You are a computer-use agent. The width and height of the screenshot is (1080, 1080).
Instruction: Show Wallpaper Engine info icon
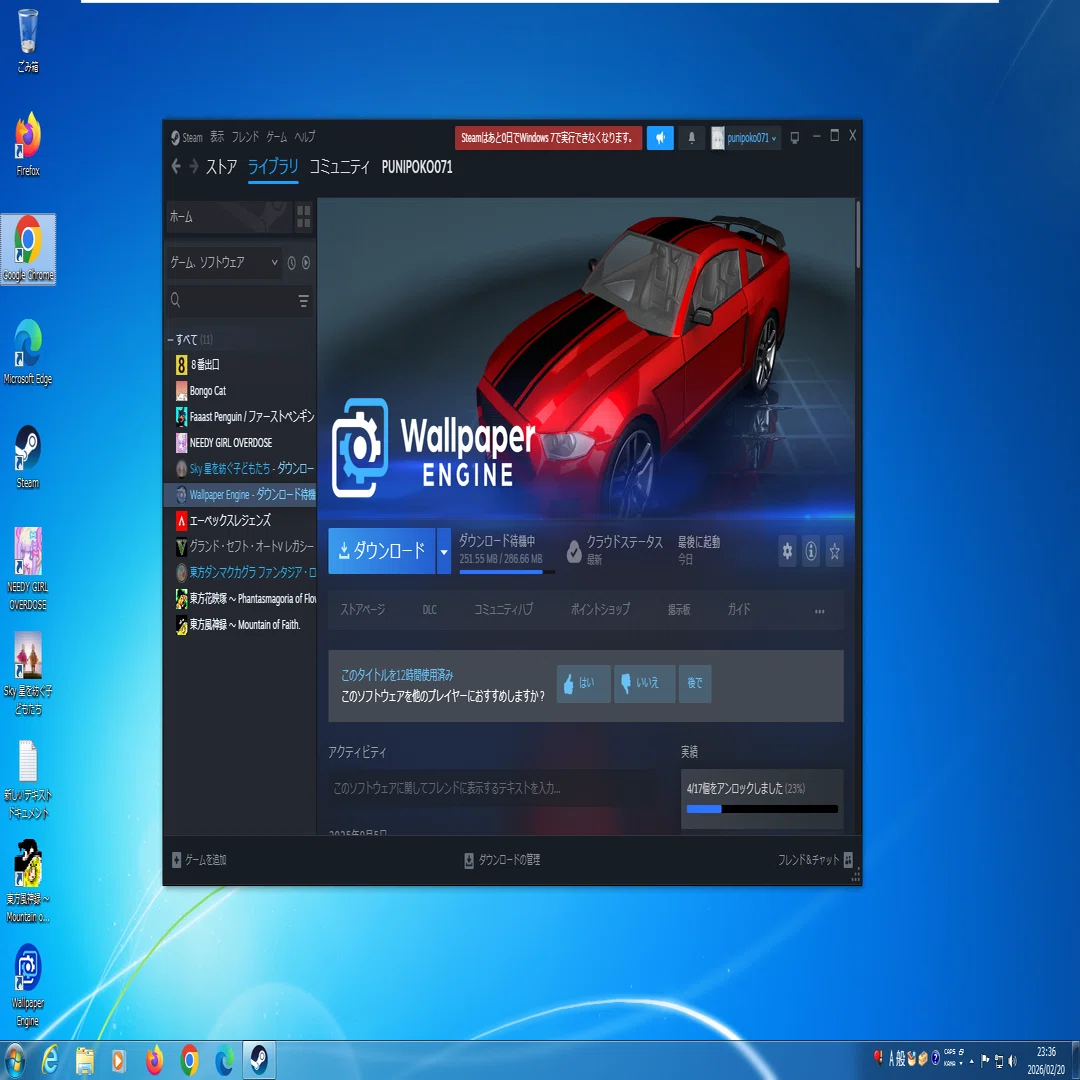[811, 551]
